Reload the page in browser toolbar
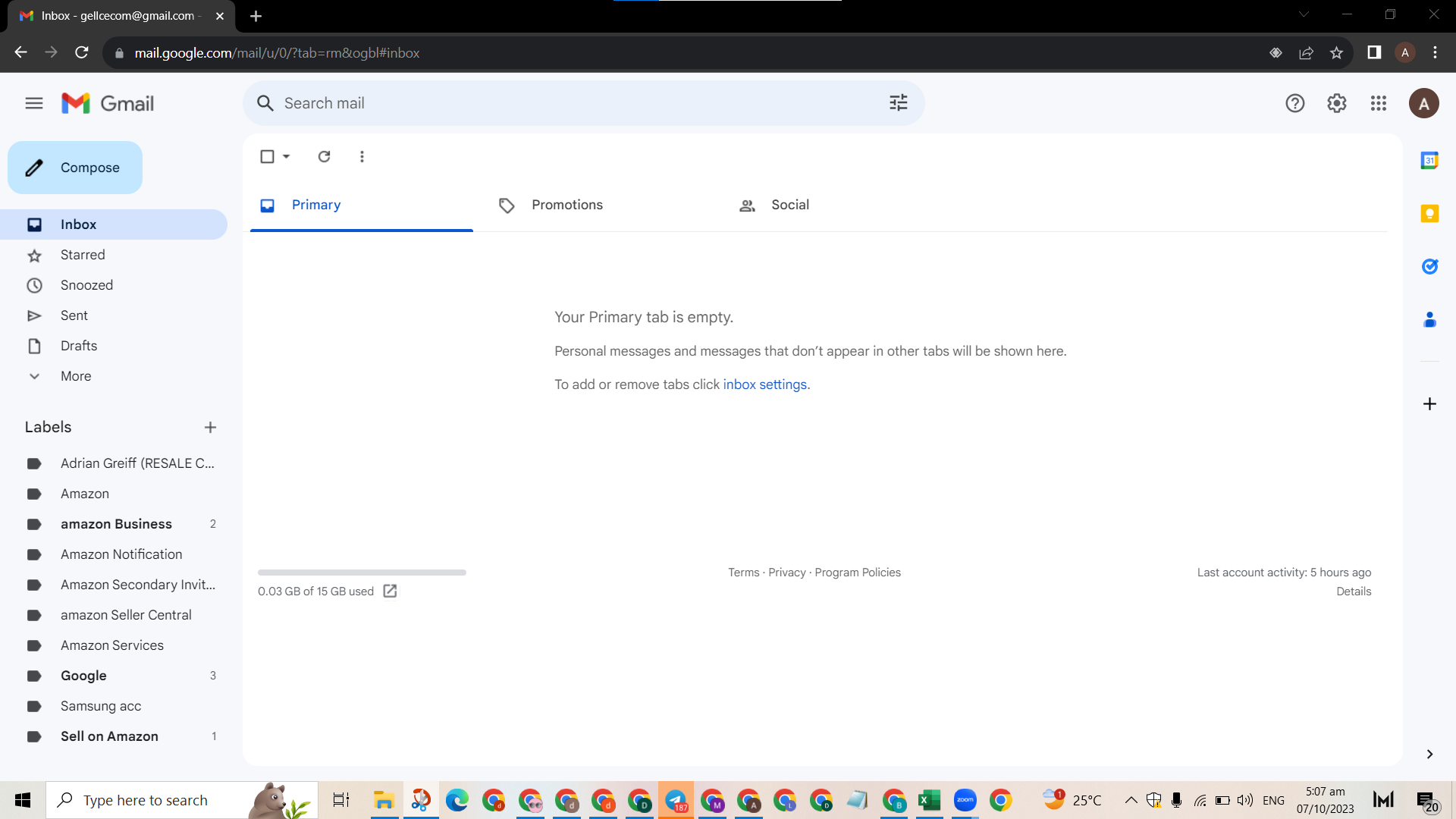The height and width of the screenshot is (819, 1456). point(82,52)
